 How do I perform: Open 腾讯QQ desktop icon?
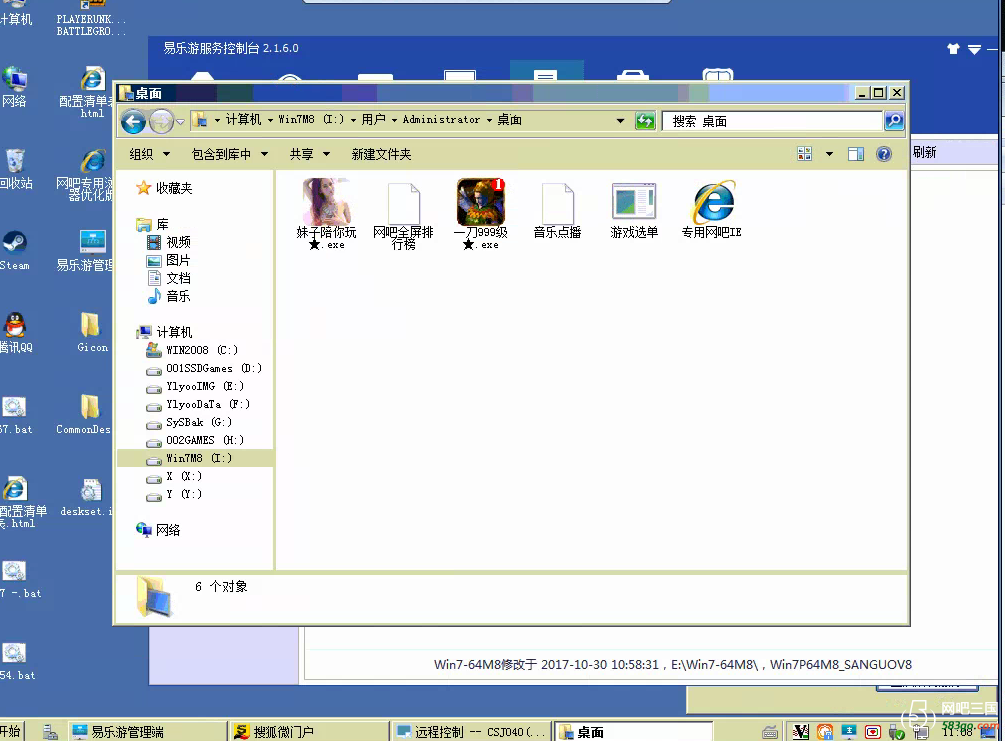pyautogui.click(x=15, y=333)
